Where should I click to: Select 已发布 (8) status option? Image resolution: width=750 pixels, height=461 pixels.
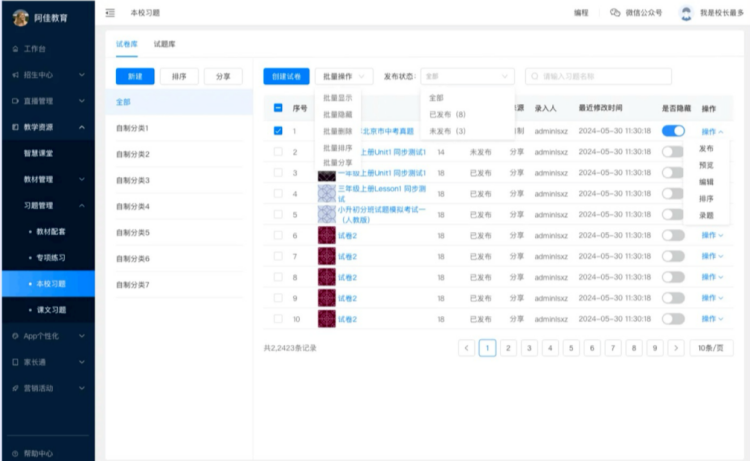click(x=447, y=114)
